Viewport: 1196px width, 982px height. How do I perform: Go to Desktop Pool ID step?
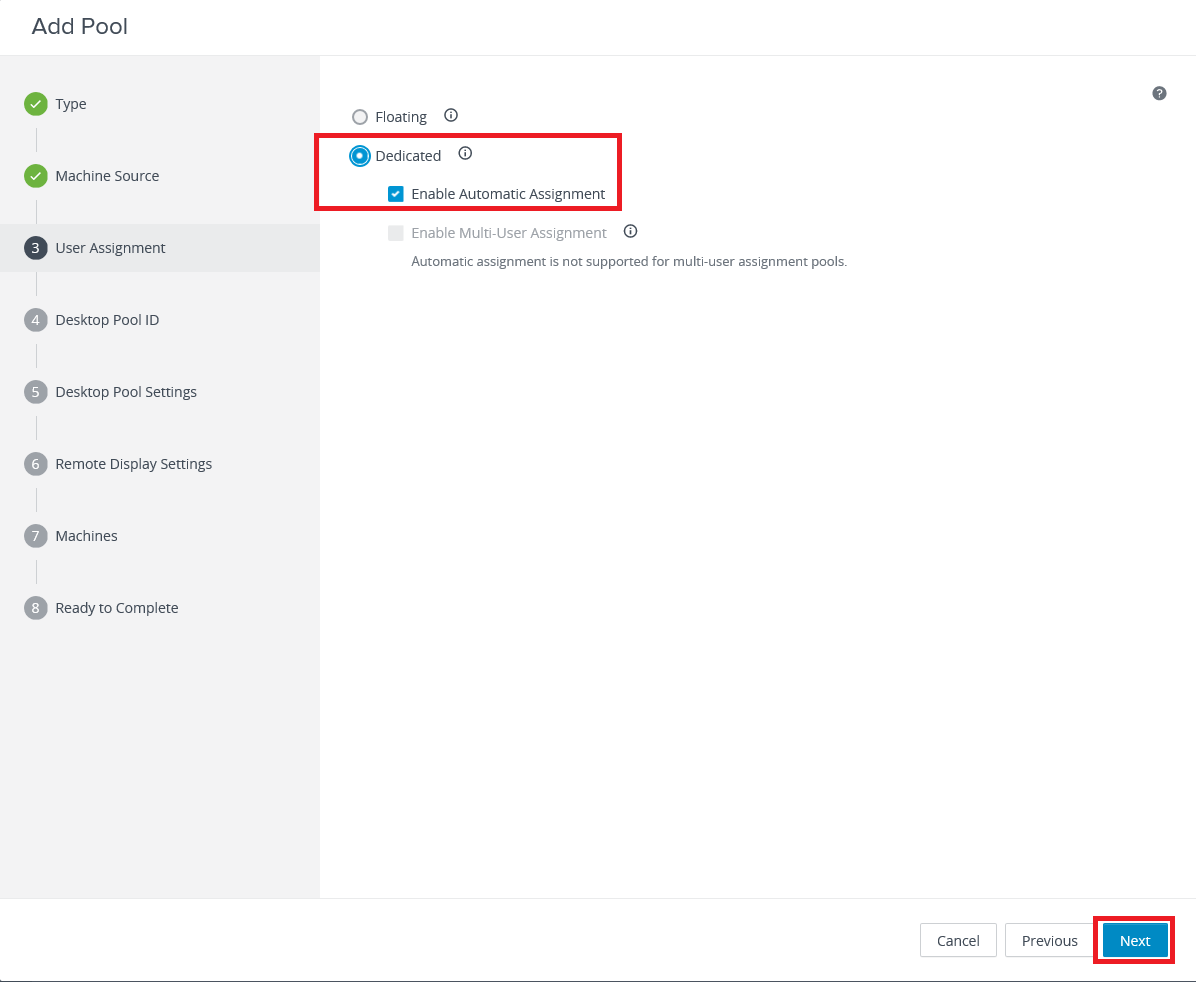click(107, 320)
